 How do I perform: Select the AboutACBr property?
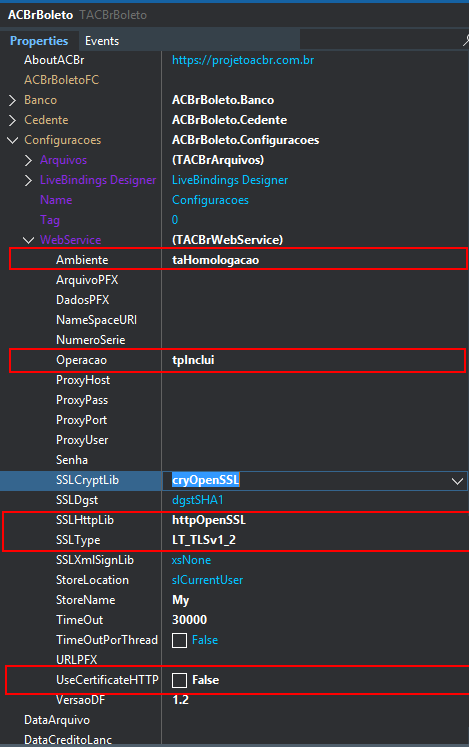point(54,60)
